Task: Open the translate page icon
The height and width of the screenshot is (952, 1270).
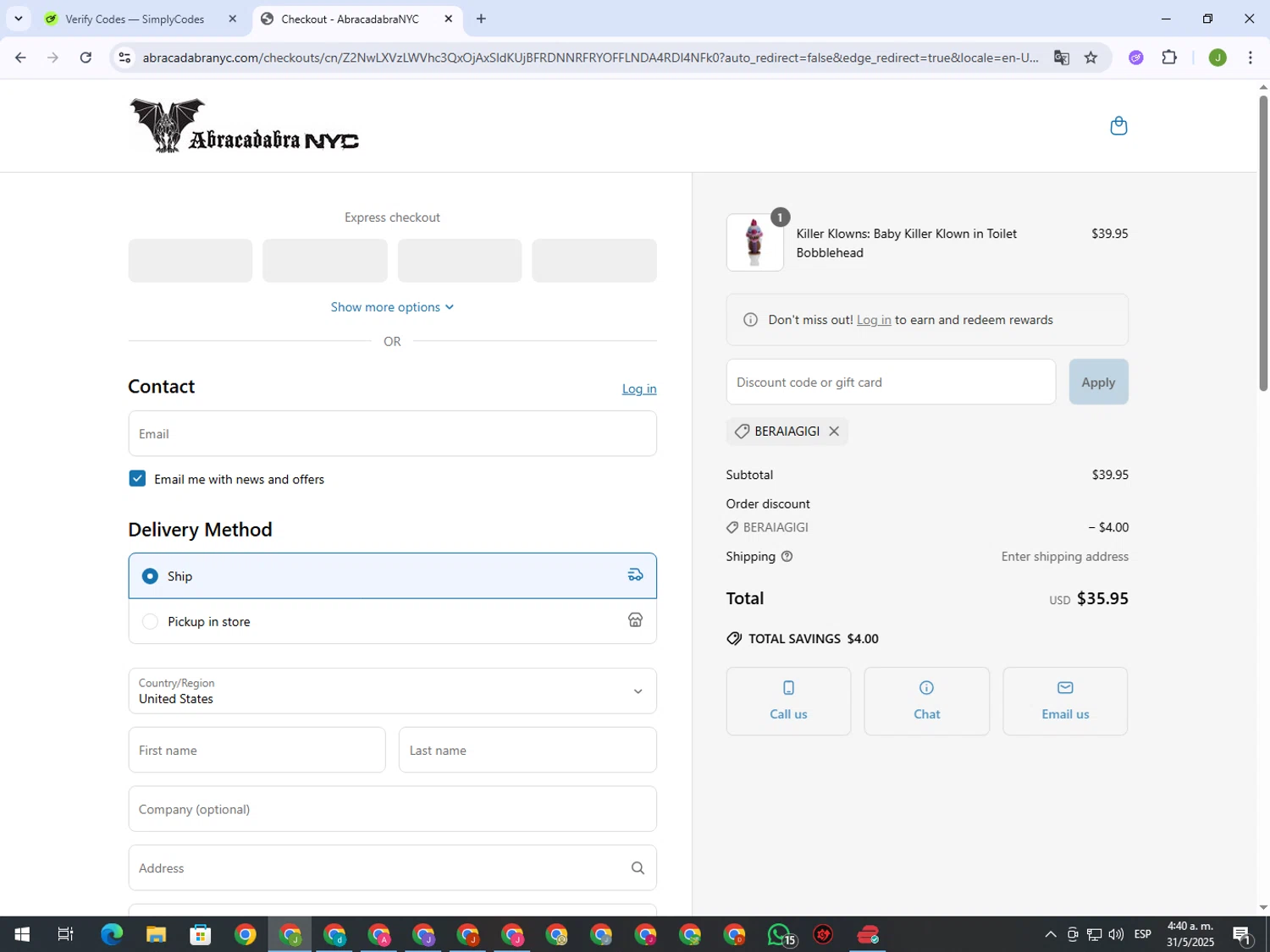Action: coord(1061,58)
